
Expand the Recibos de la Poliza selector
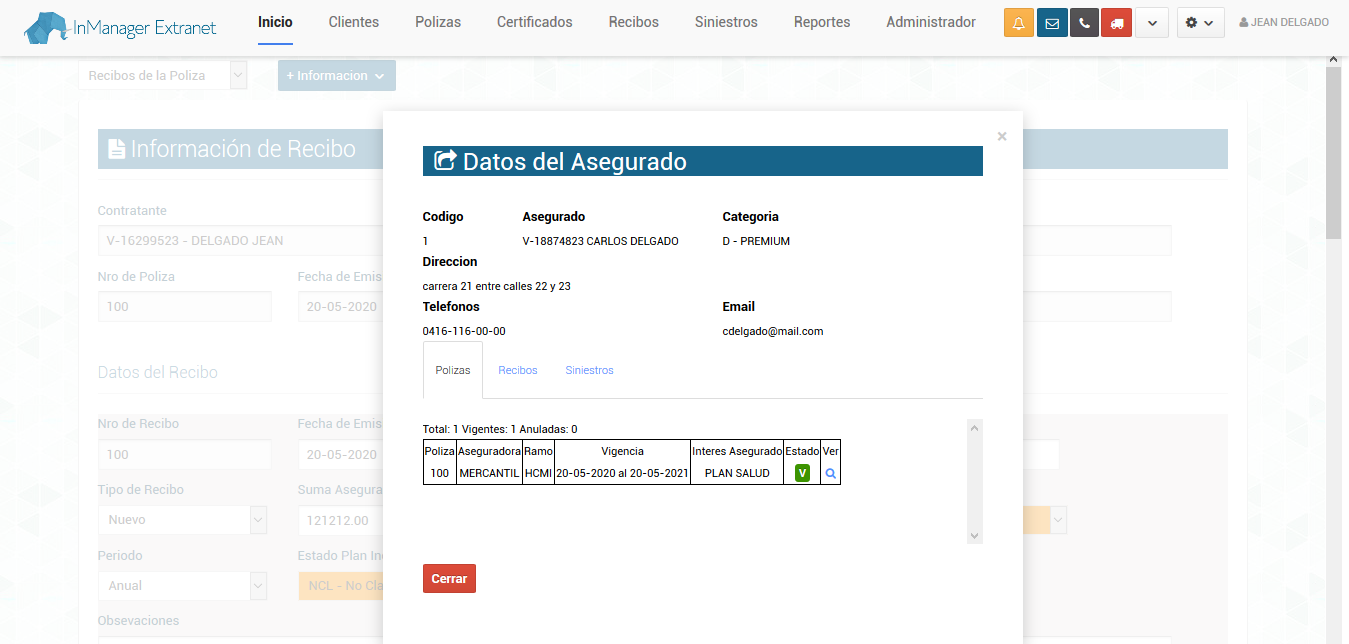238,76
